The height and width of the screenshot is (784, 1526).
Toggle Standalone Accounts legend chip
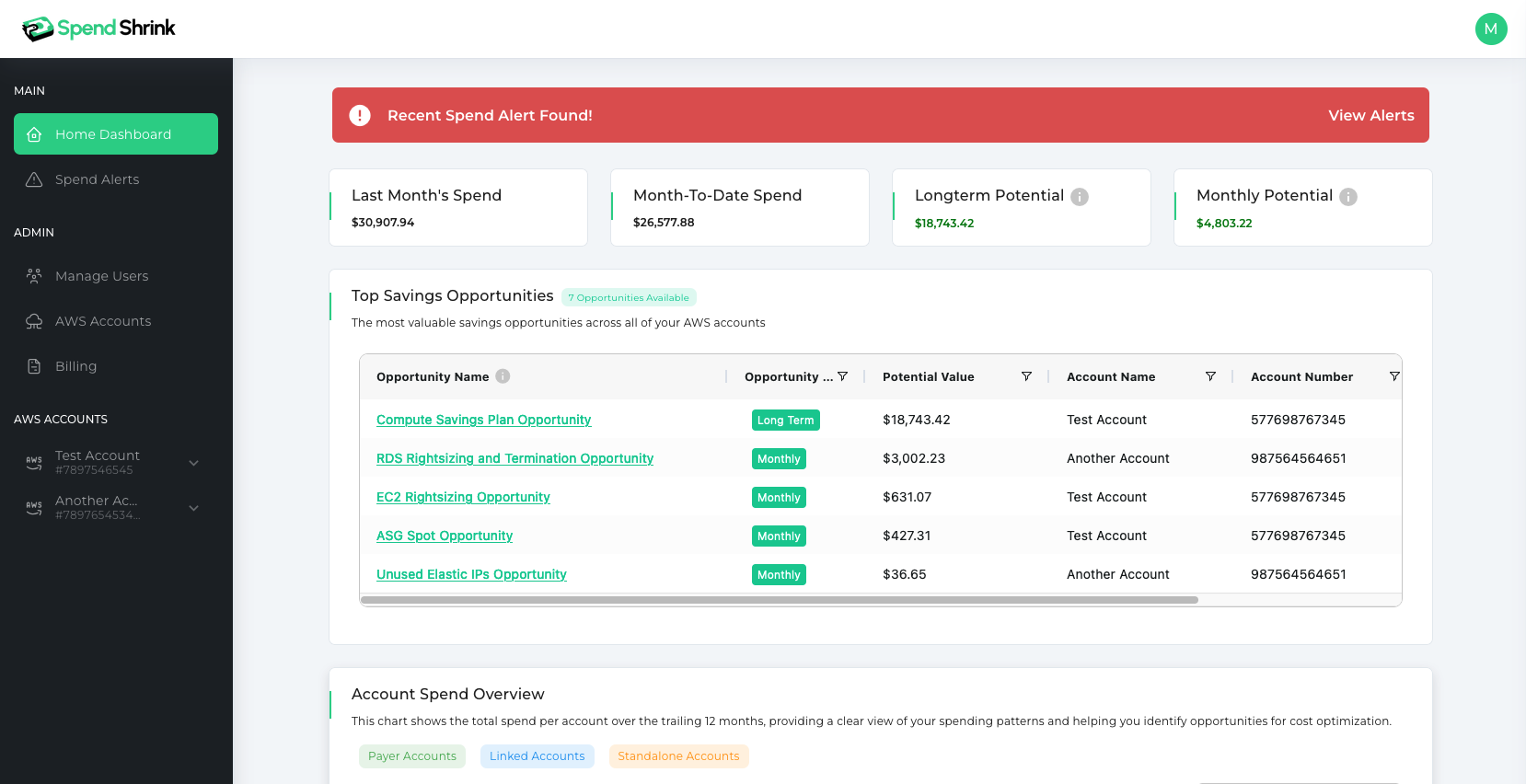click(x=678, y=756)
